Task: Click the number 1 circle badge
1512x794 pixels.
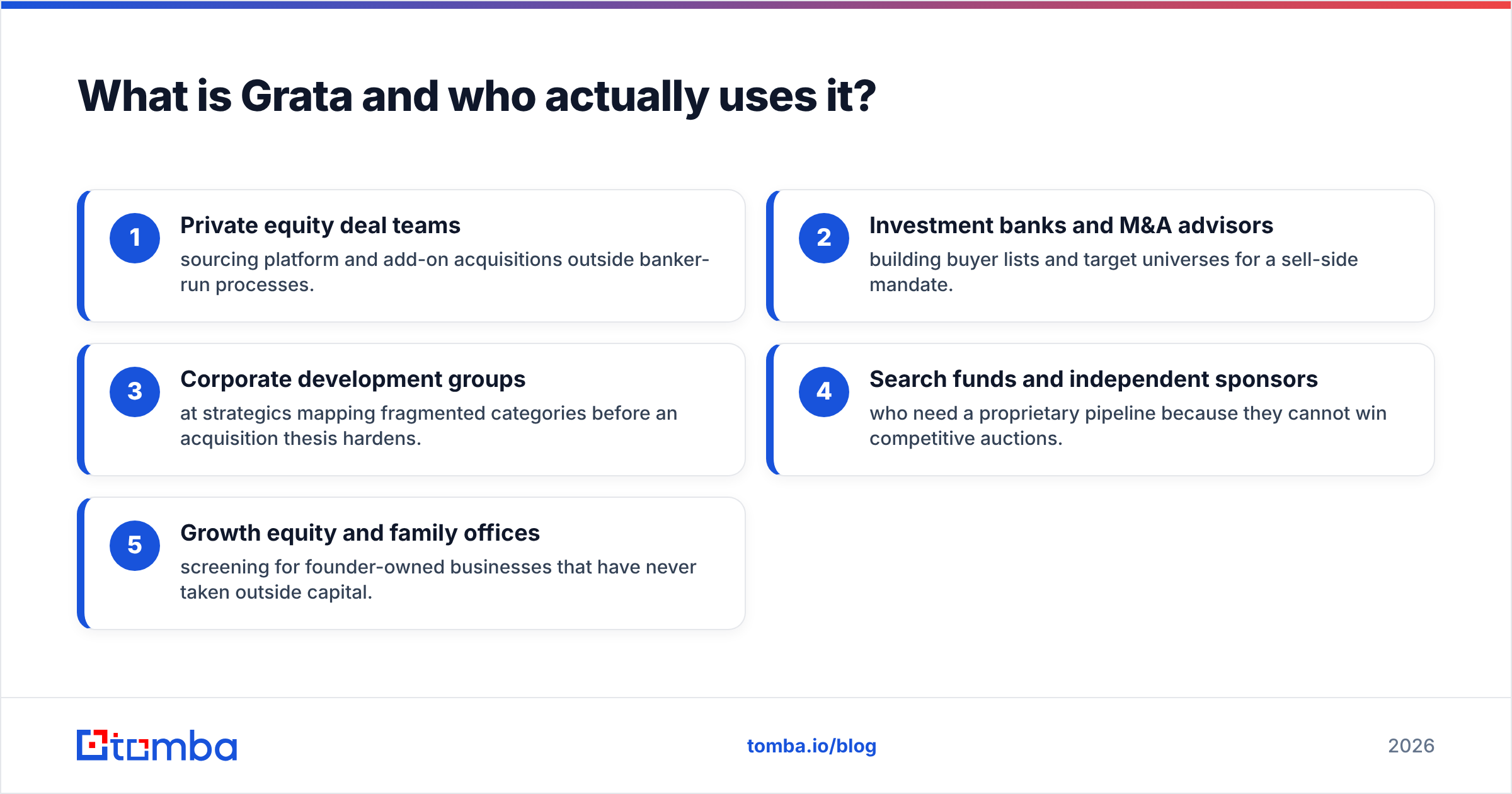Action: point(135,238)
